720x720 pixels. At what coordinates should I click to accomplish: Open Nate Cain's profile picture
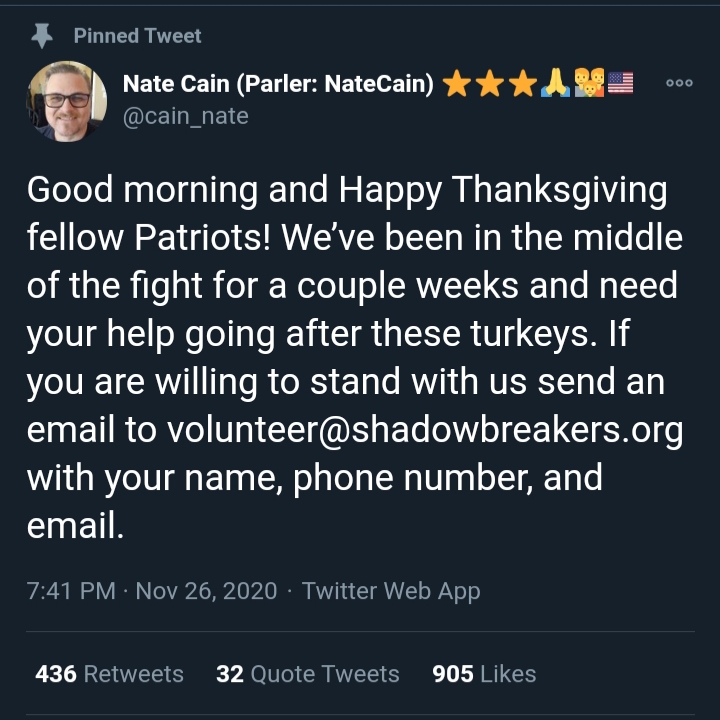point(67,101)
